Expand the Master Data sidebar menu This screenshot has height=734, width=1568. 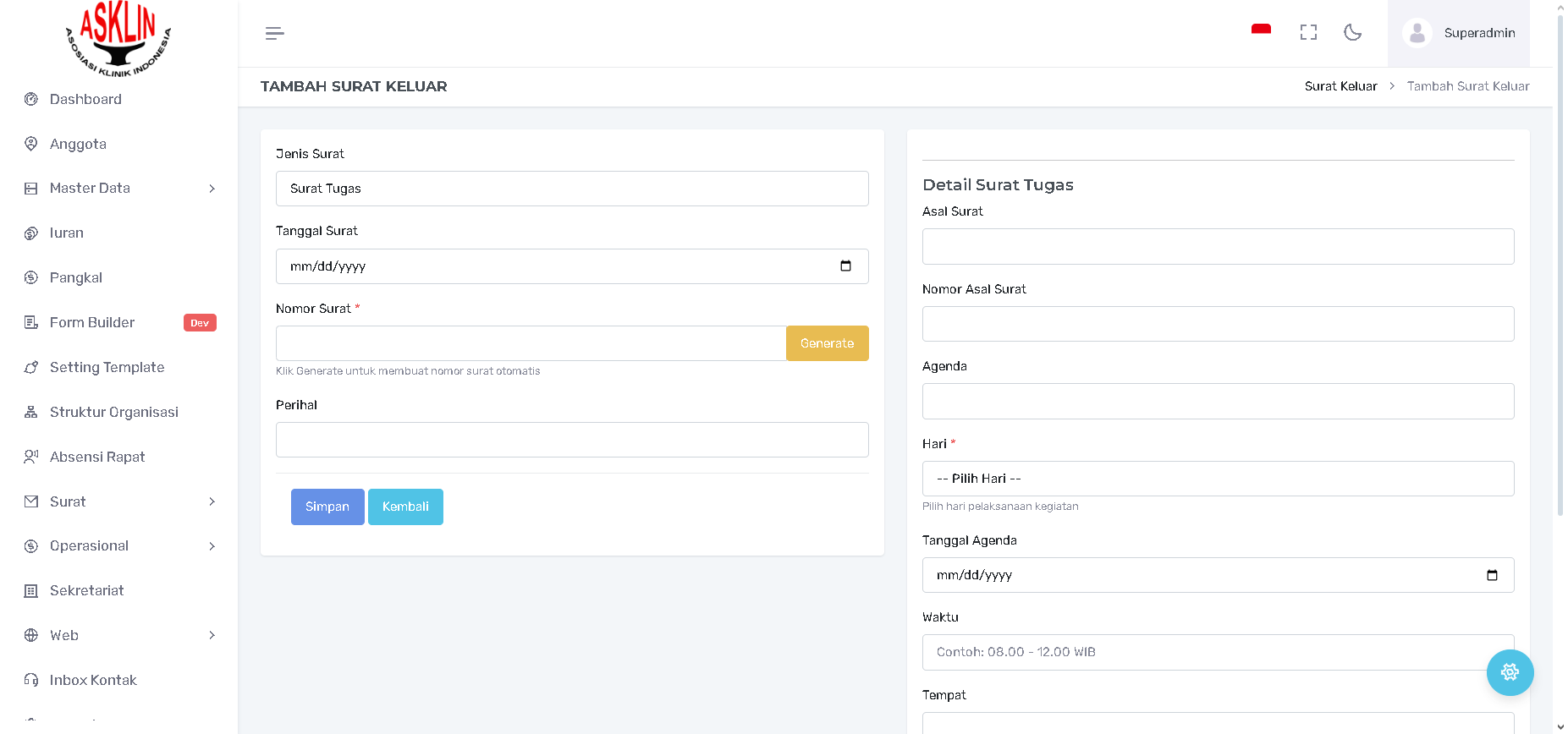point(118,189)
